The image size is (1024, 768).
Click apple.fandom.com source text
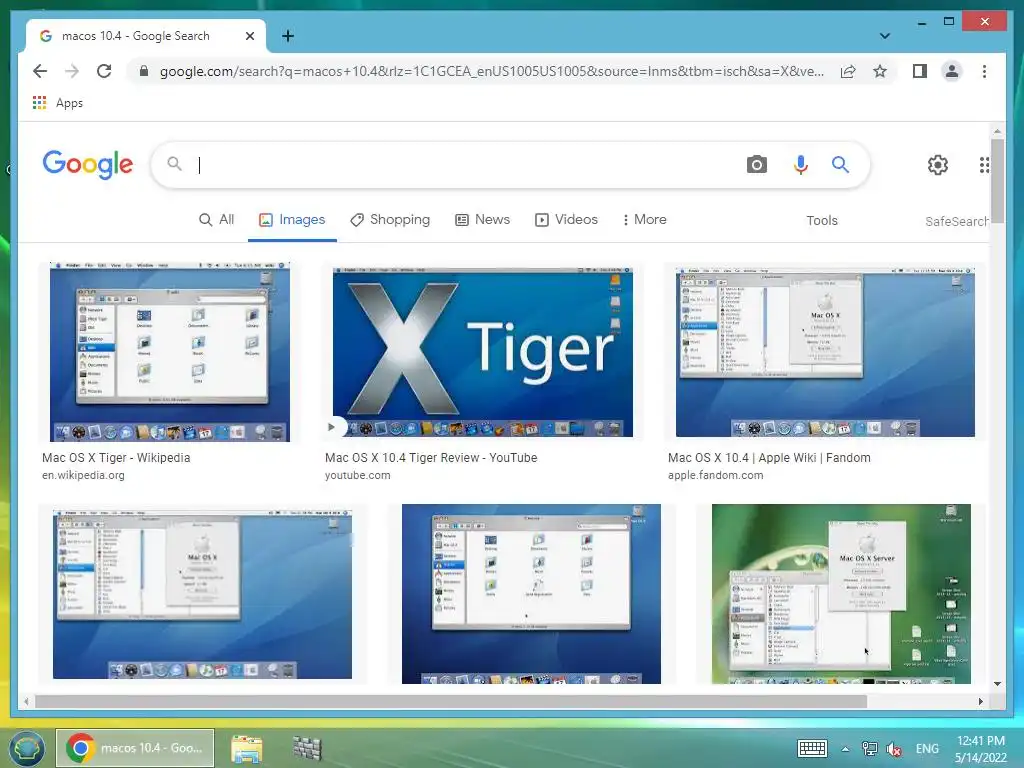click(715, 475)
